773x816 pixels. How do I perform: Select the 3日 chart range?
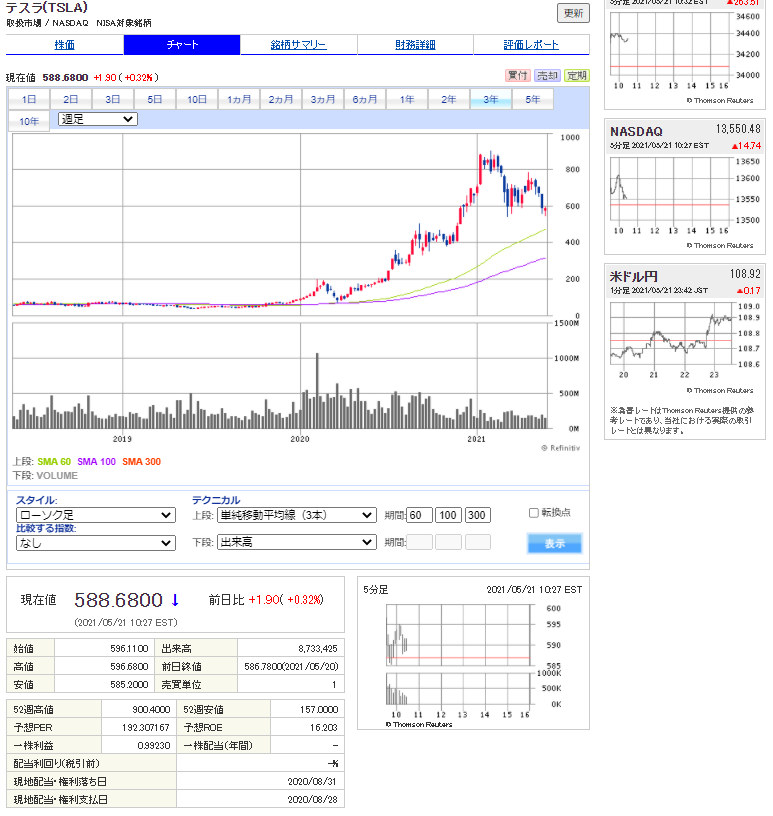[x=112, y=99]
